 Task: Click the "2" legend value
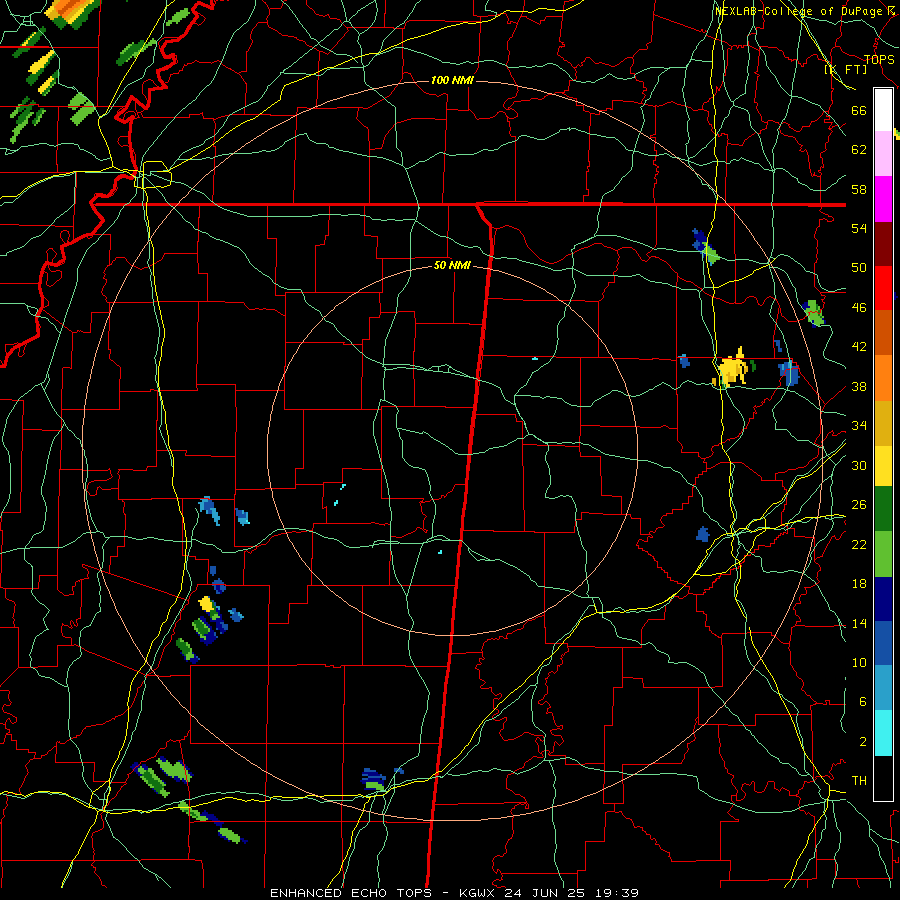tap(862, 742)
